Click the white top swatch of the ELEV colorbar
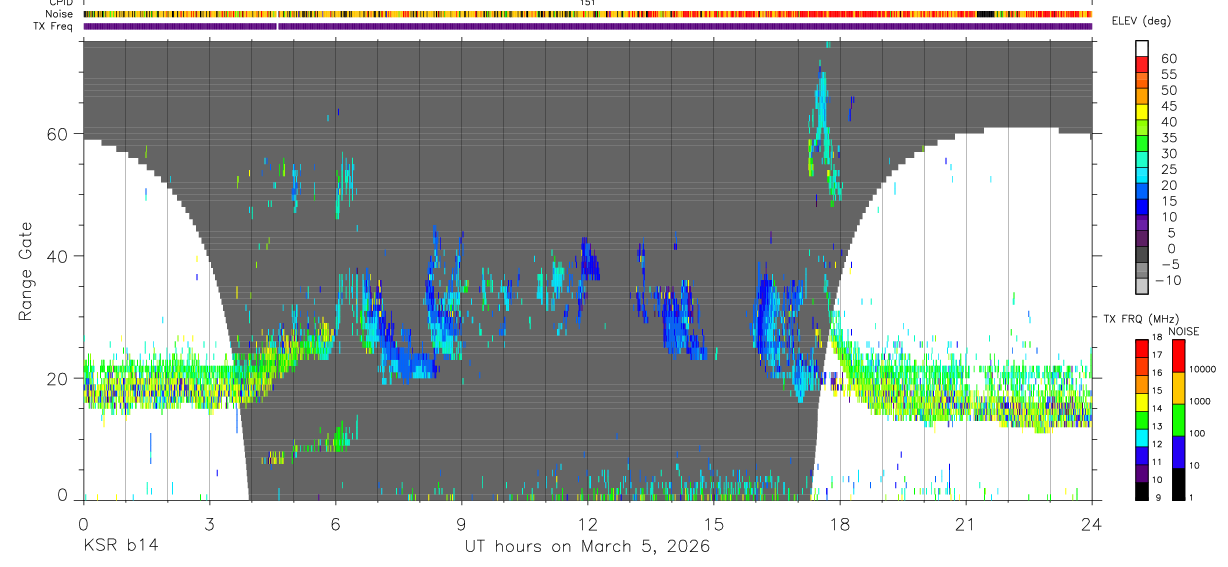The width and height of the screenshot is (1228, 567). pos(1142,48)
